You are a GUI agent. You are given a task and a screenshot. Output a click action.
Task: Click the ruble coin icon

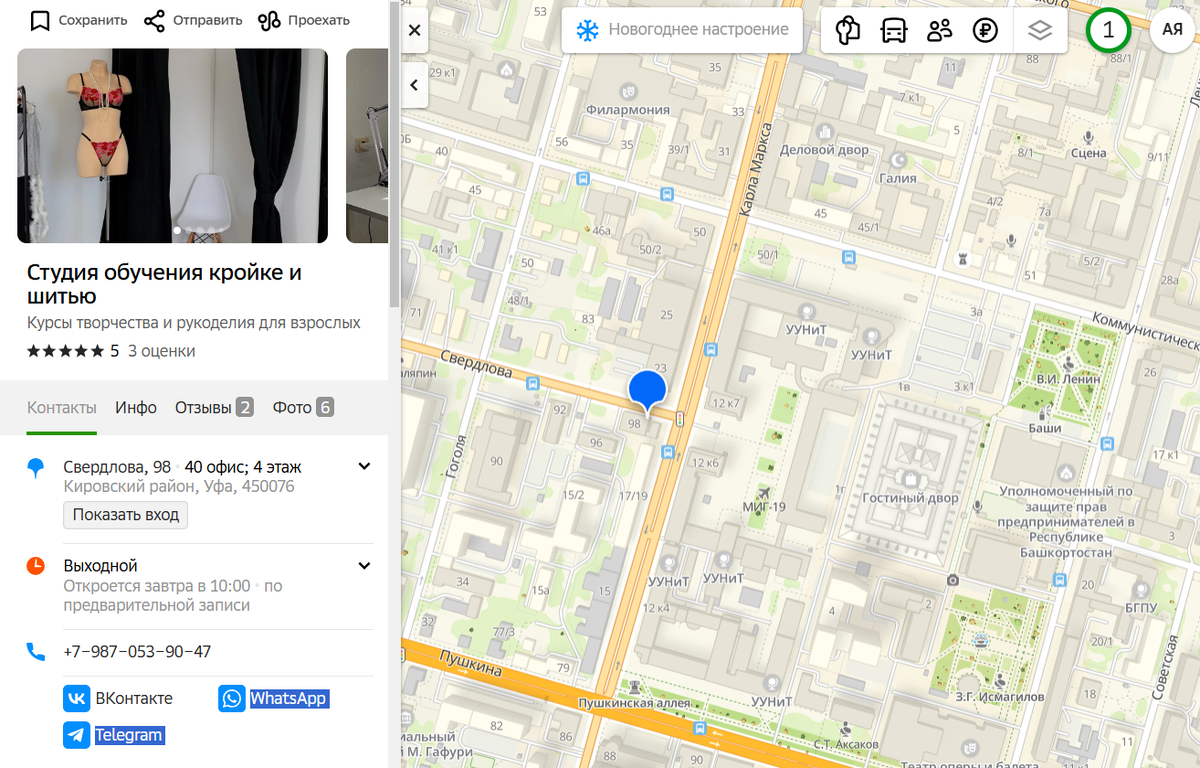point(986,30)
